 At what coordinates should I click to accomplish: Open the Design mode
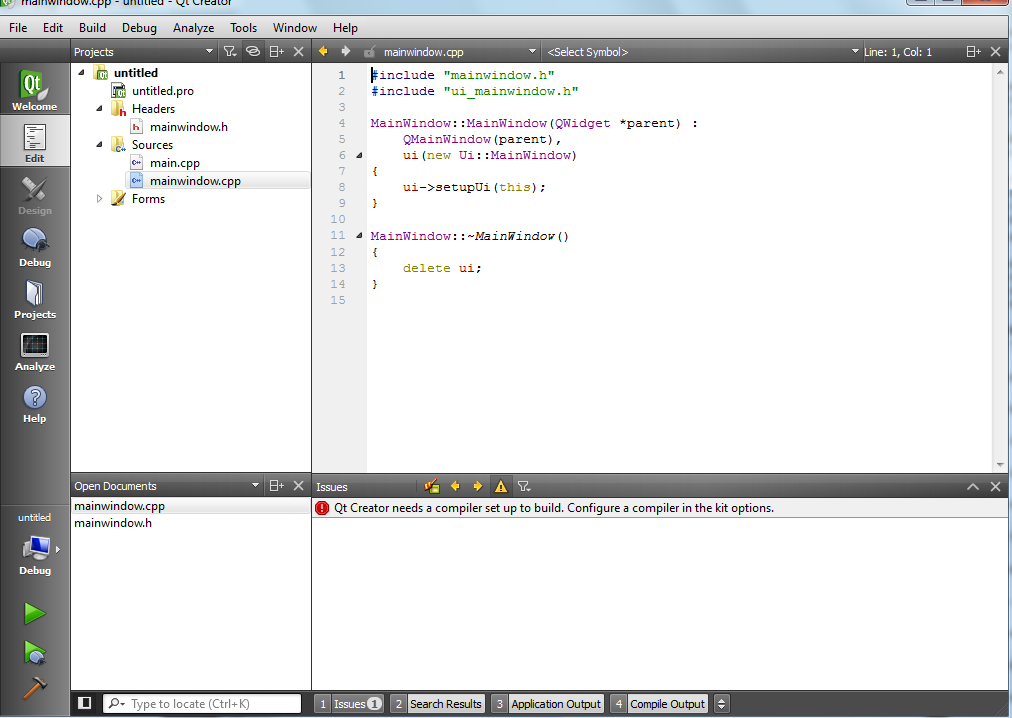(35, 195)
